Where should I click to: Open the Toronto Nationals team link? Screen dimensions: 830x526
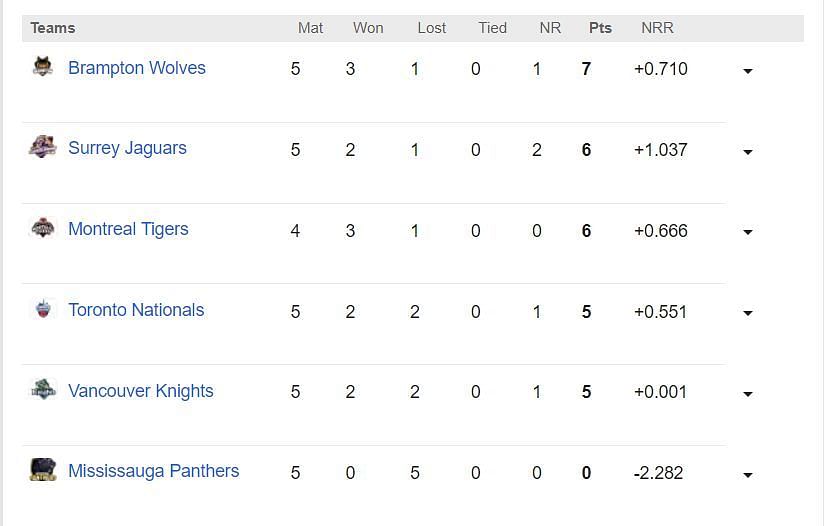(x=136, y=310)
